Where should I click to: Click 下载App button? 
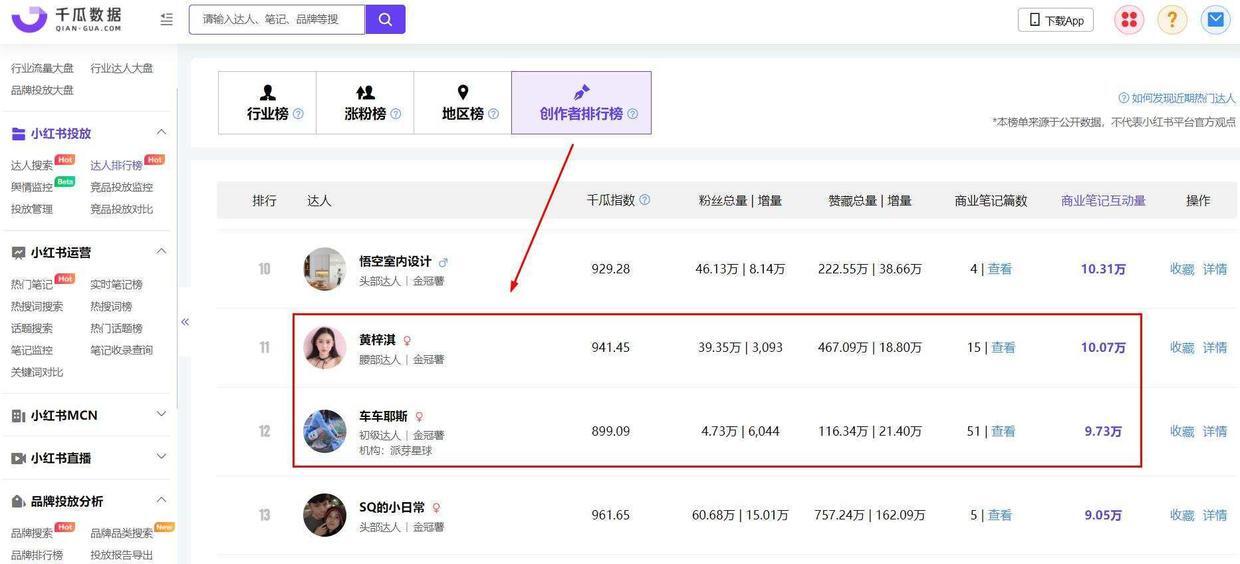click(x=1056, y=20)
